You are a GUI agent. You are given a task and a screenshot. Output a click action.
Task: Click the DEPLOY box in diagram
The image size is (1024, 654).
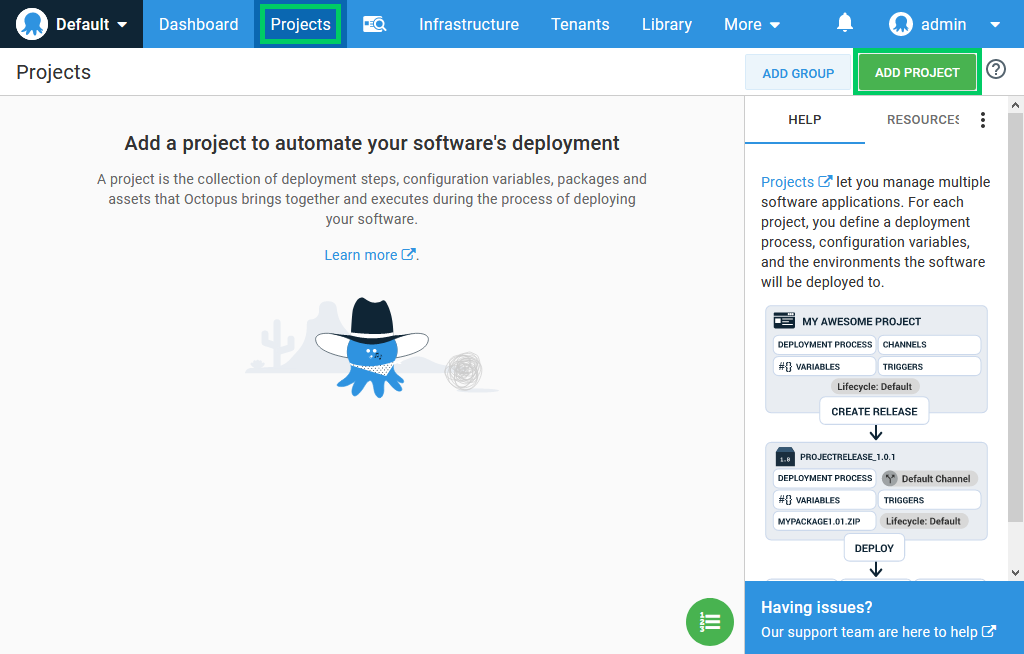(x=874, y=548)
